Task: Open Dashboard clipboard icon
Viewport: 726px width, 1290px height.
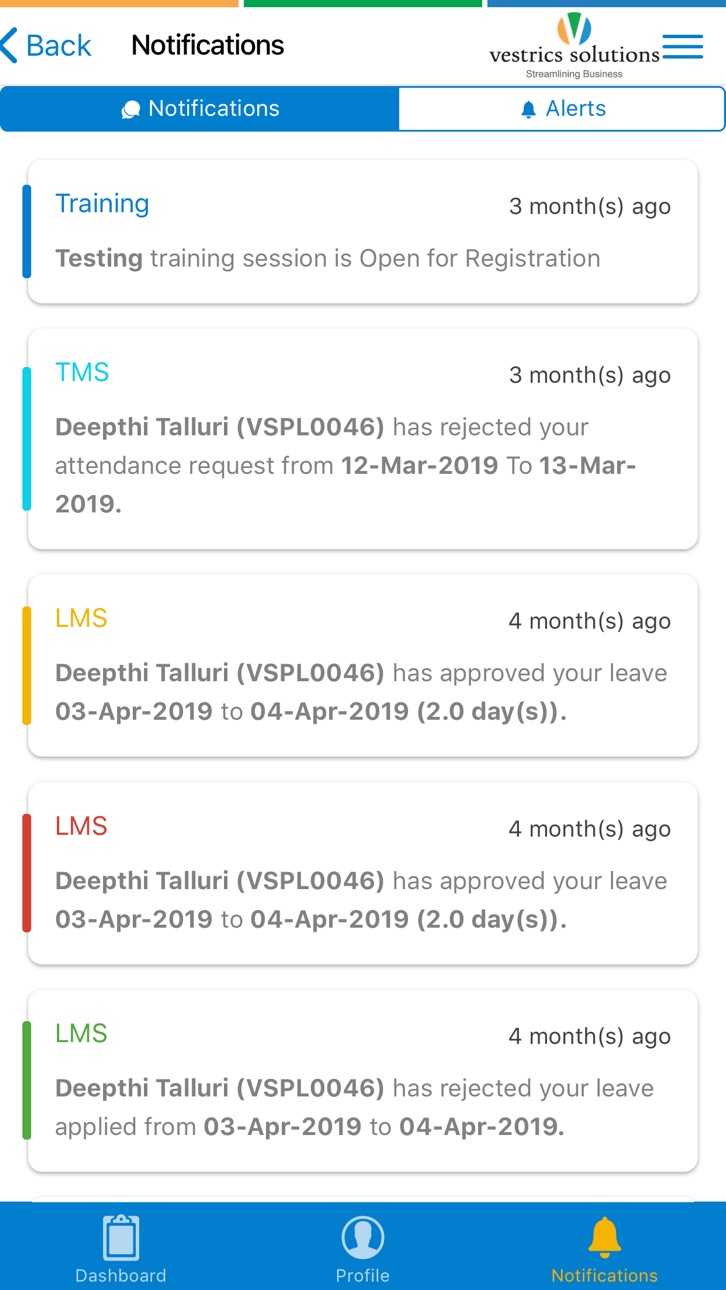Action: (x=121, y=1238)
